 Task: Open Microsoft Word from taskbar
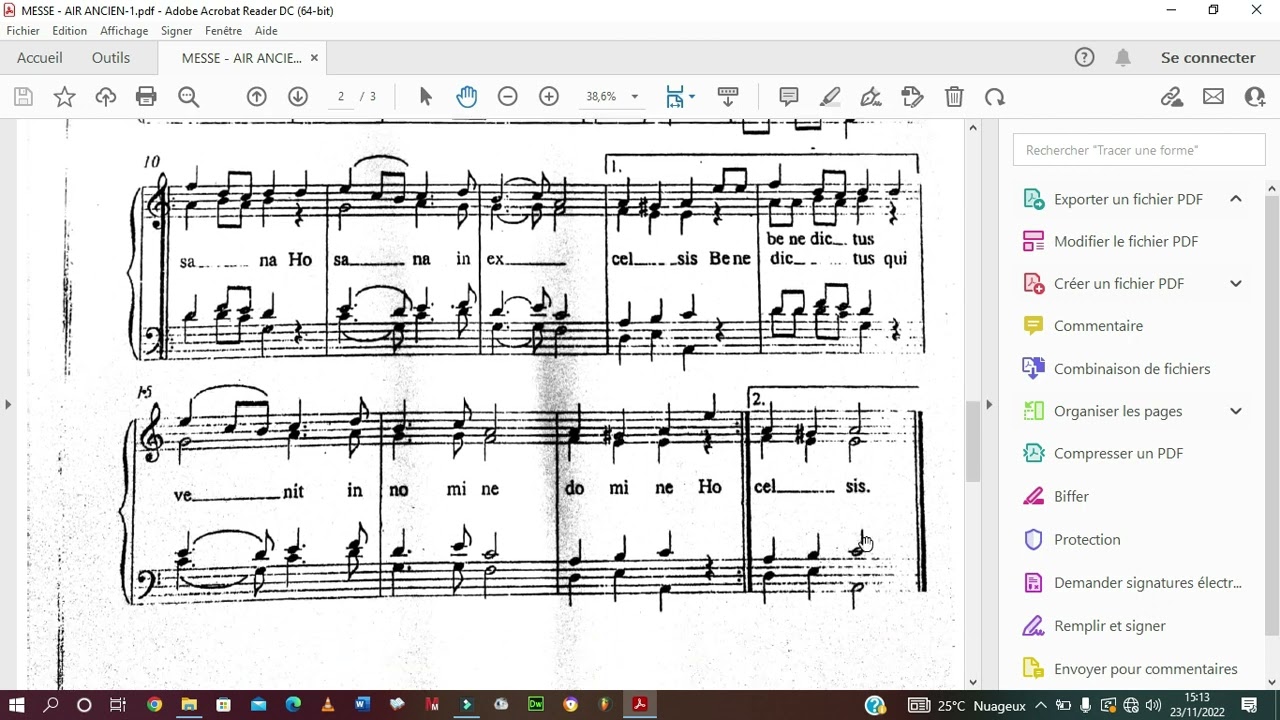click(362, 705)
